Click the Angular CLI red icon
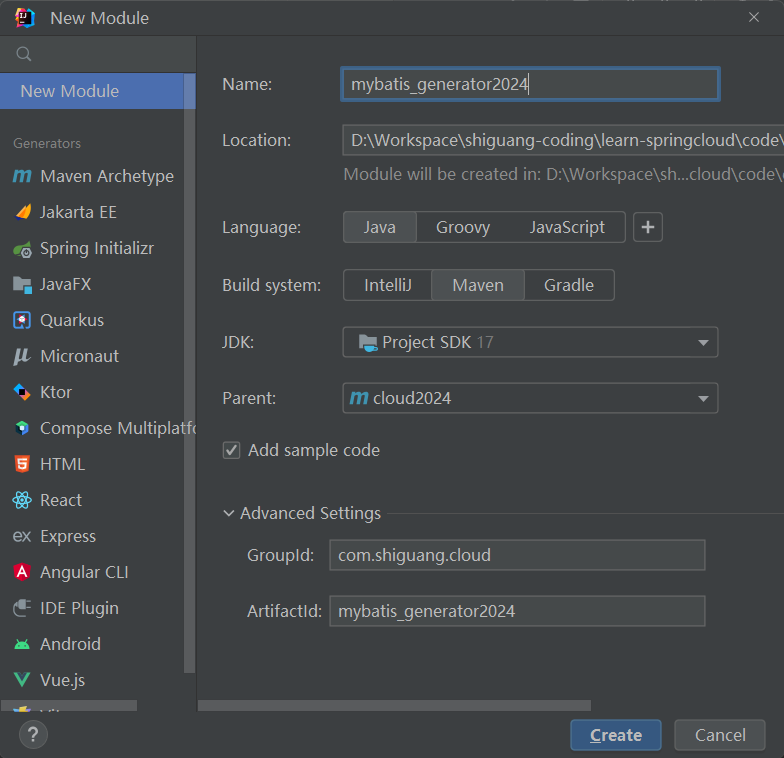784x758 pixels. click(22, 572)
